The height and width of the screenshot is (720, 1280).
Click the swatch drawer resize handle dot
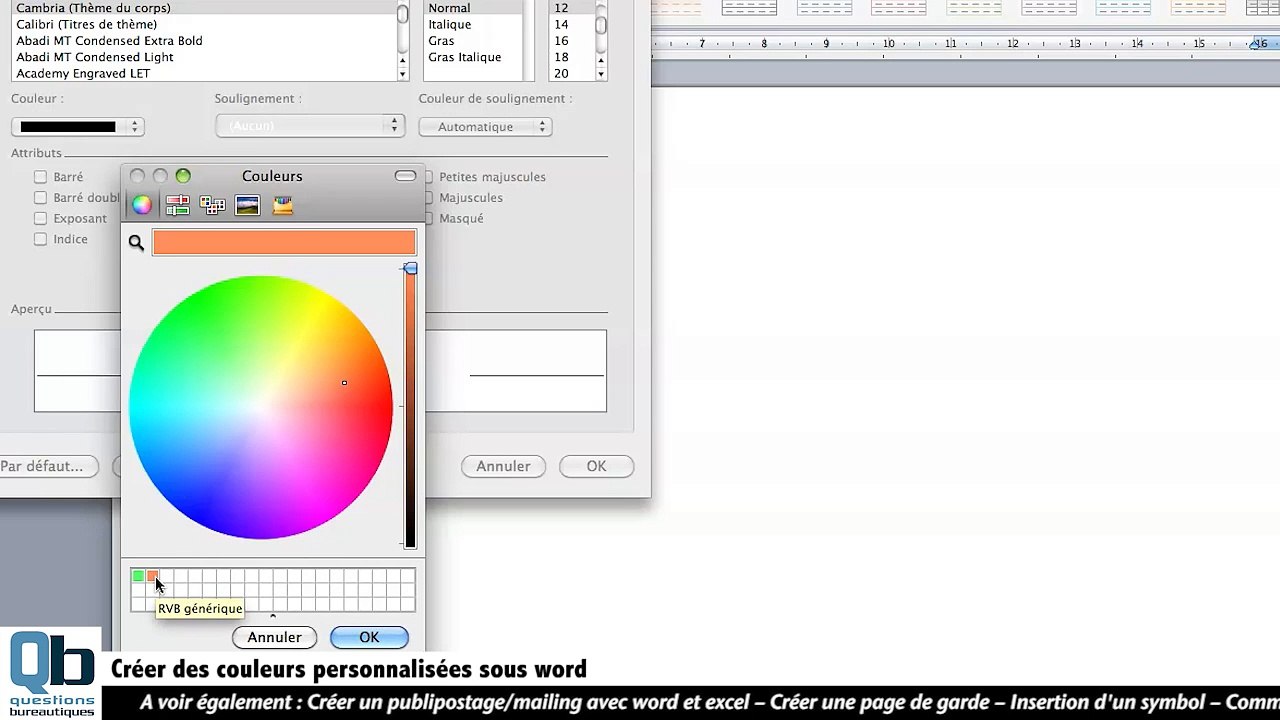pyautogui.click(x=273, y=616)
